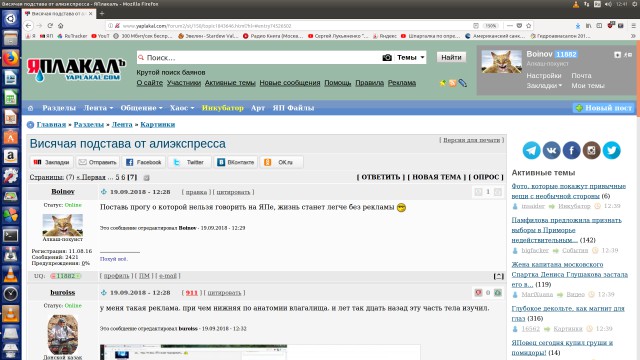Open Amazon launcher in dock
Screen dimensions: 640x360
tap(10, 156)
